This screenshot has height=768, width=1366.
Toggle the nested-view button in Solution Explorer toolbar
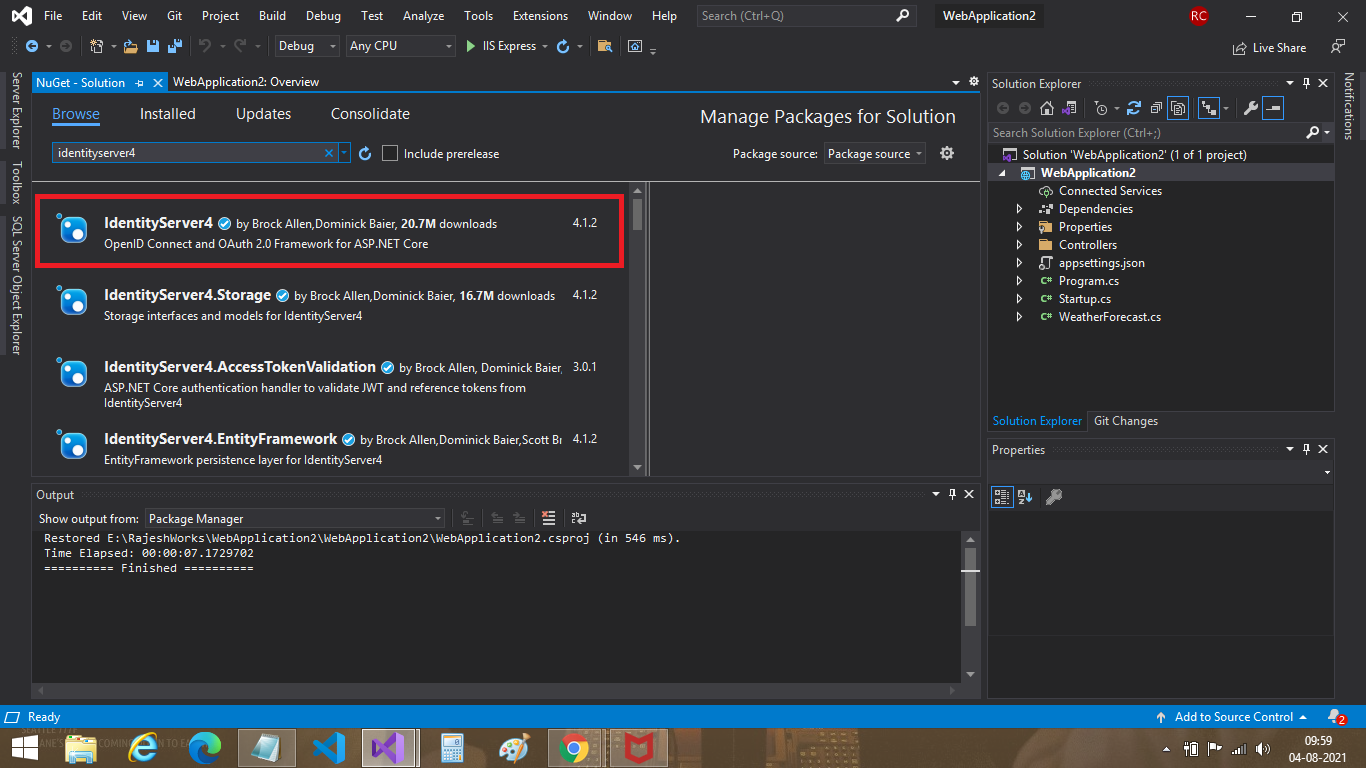coord(1208,108)
